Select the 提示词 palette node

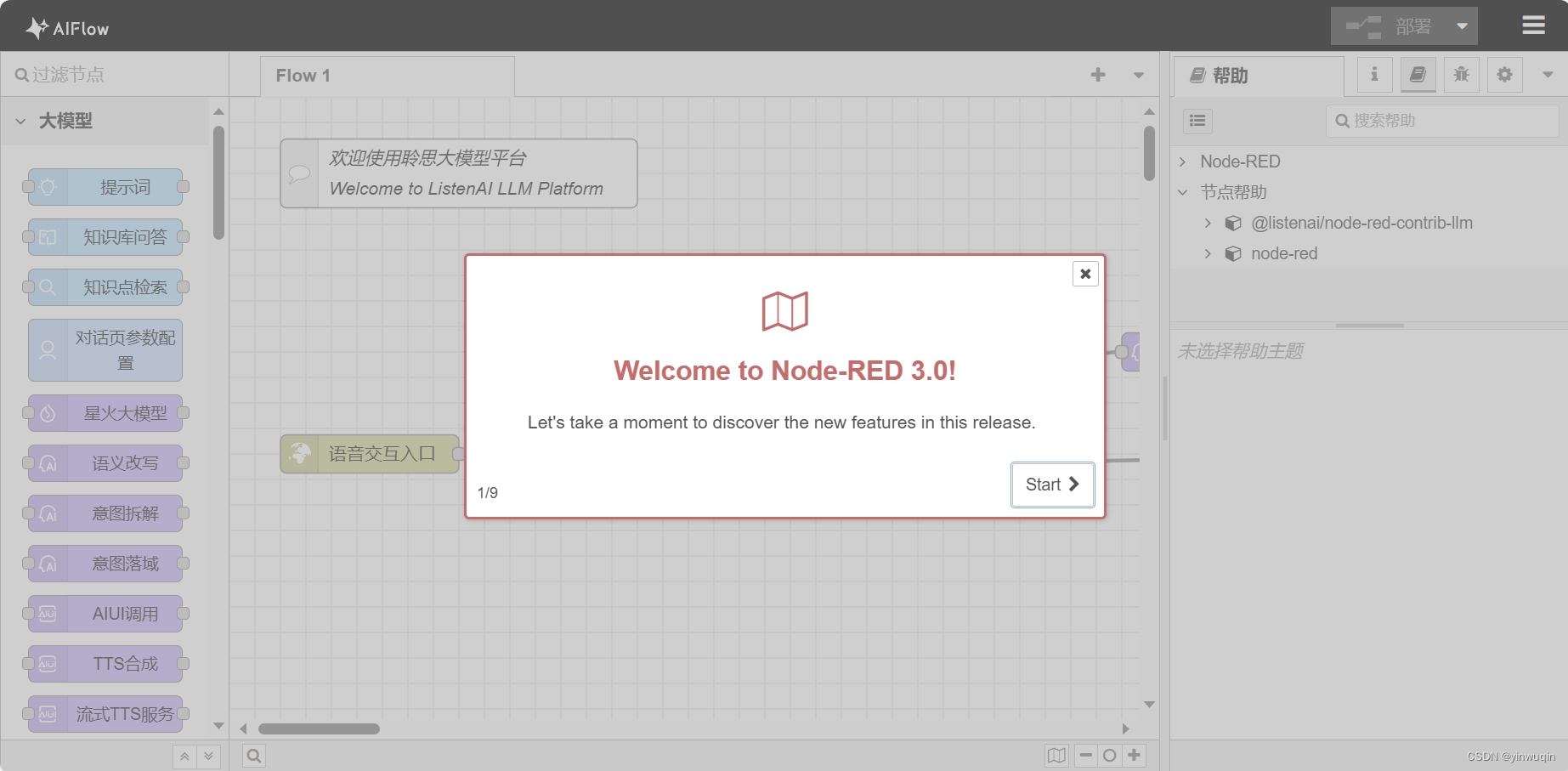105,187
